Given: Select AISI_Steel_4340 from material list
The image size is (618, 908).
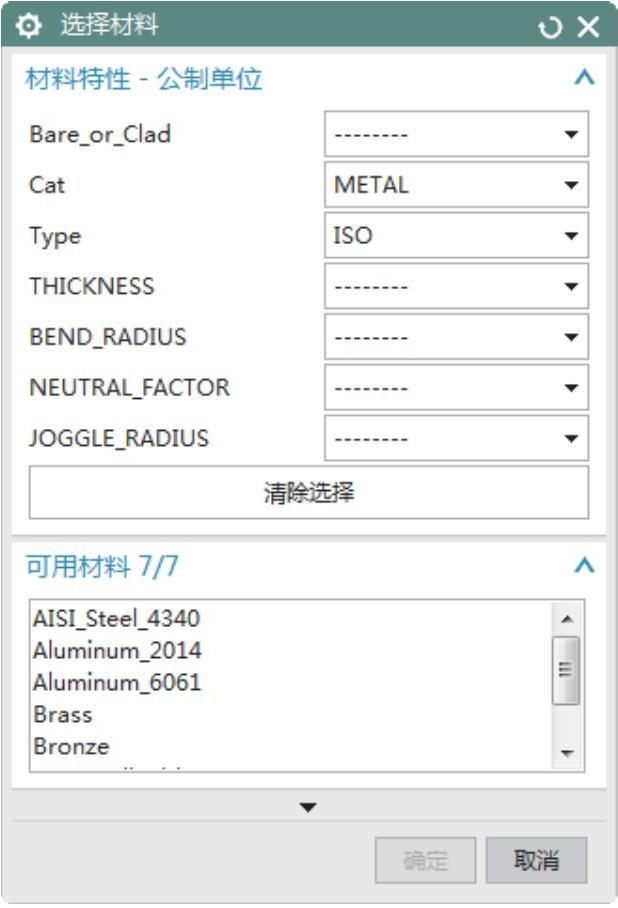Looking at the screenshot, I should [x=109, y=619].
